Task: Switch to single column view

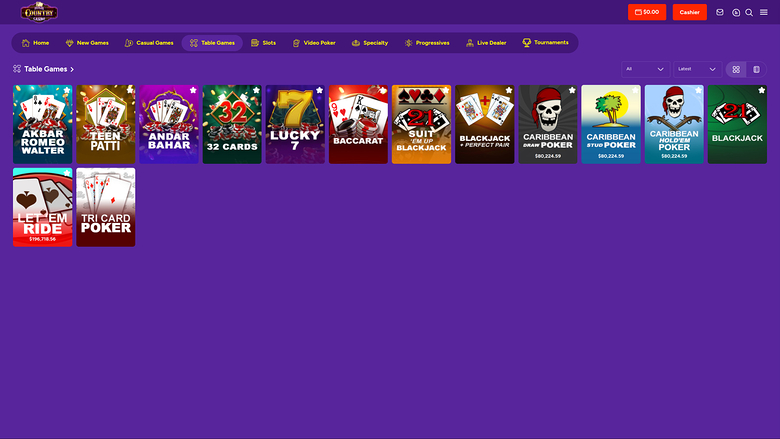Action: point(756,69)
